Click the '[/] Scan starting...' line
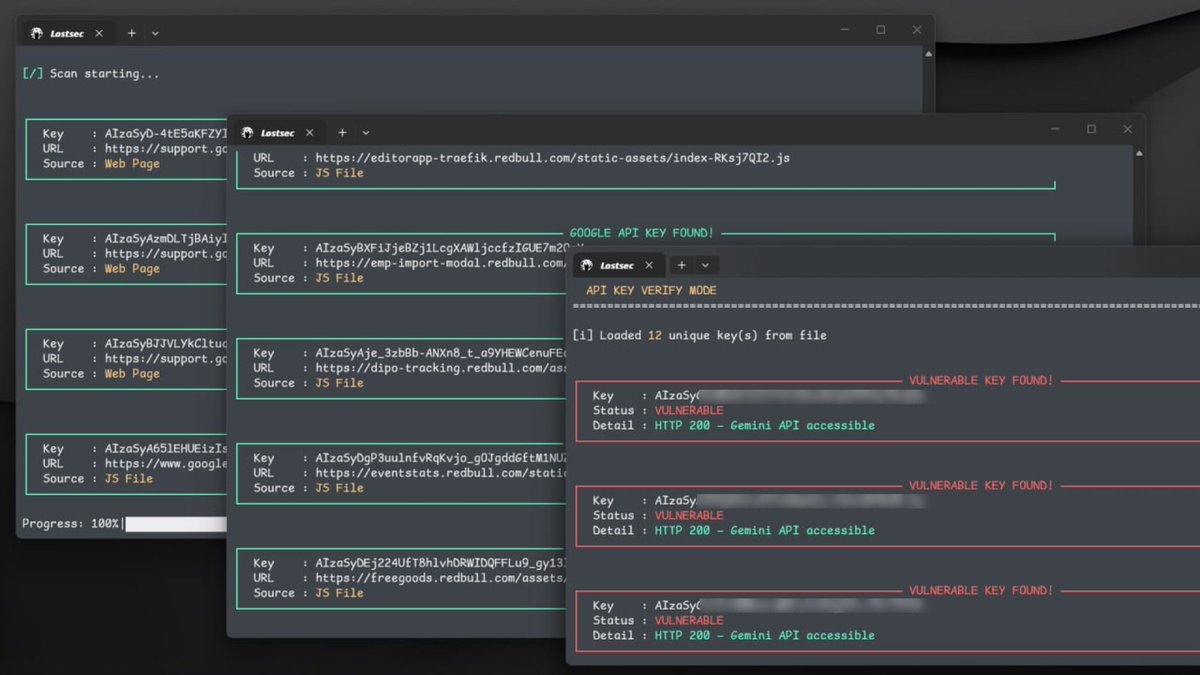 click(x=91, y=73)
